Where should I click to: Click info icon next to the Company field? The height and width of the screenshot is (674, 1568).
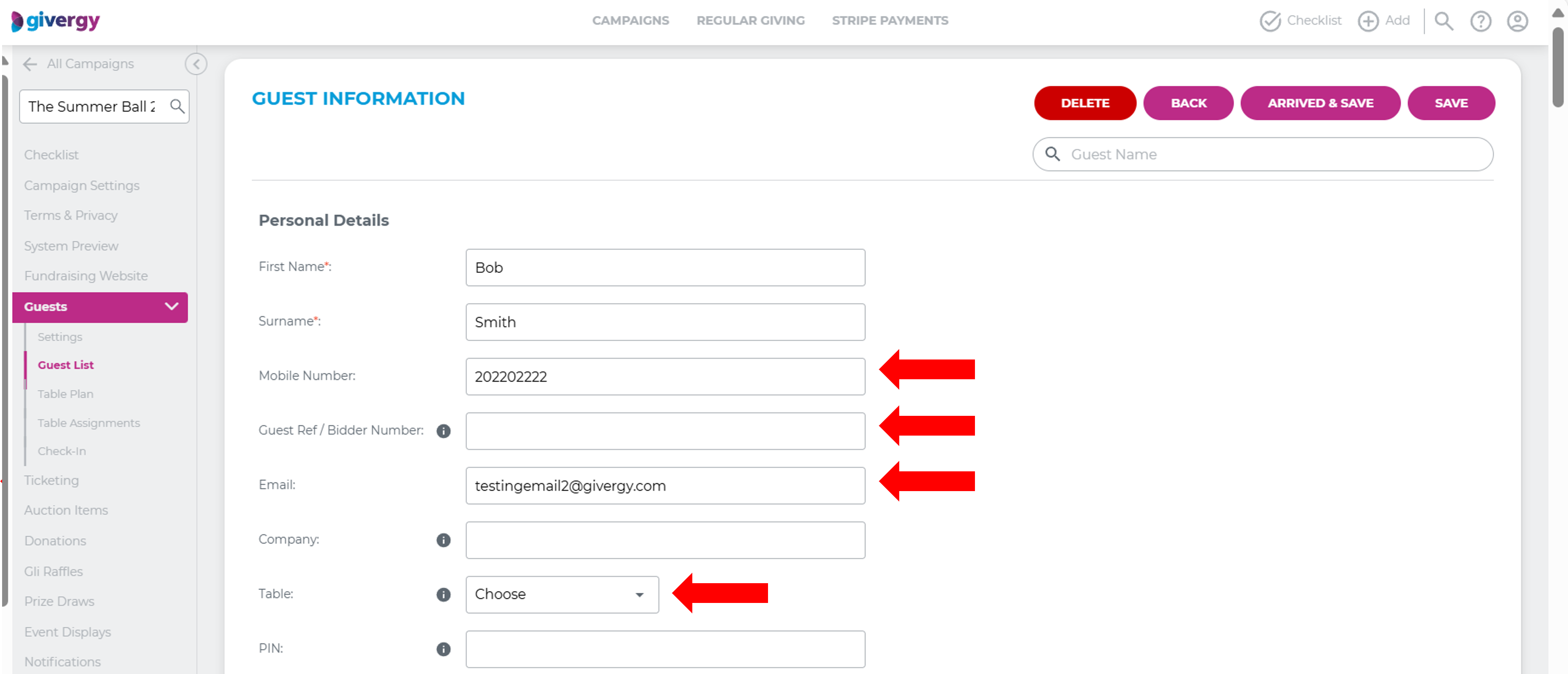444,540
